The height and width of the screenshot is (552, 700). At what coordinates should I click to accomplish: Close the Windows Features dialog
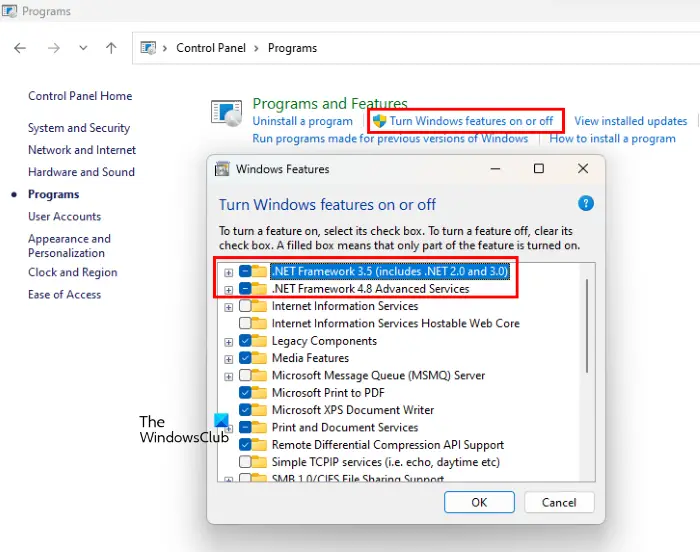click(583, 168)
